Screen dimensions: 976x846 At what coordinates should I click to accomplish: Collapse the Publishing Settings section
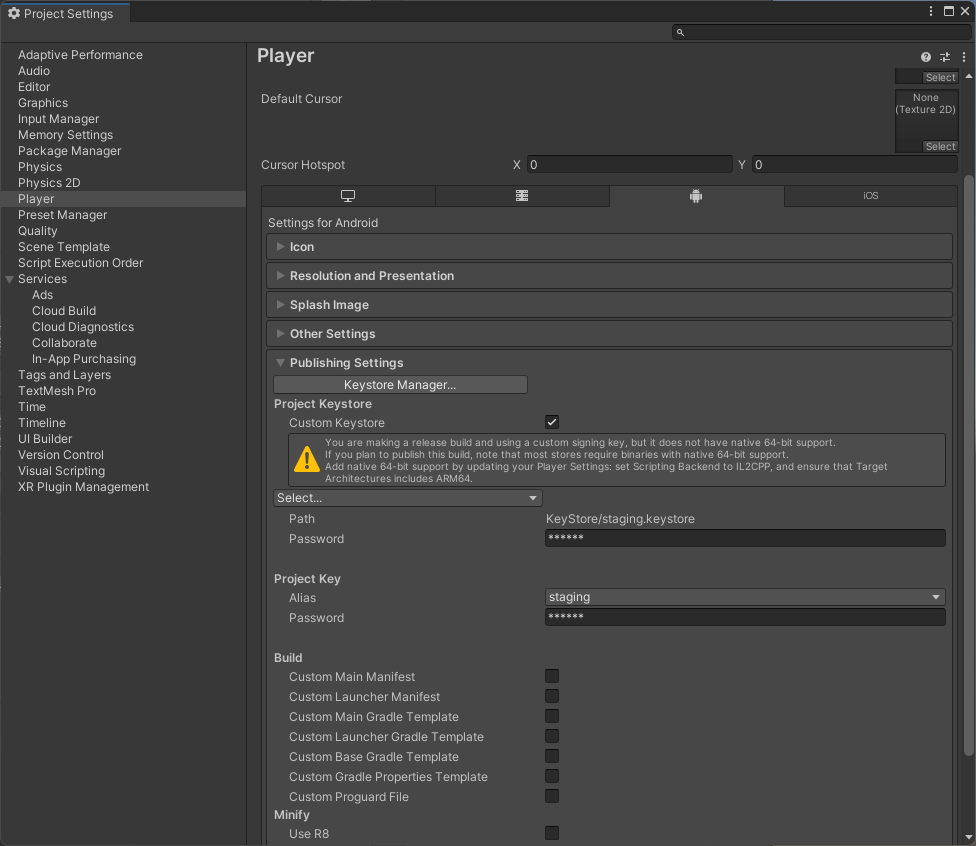click(609, 363)
